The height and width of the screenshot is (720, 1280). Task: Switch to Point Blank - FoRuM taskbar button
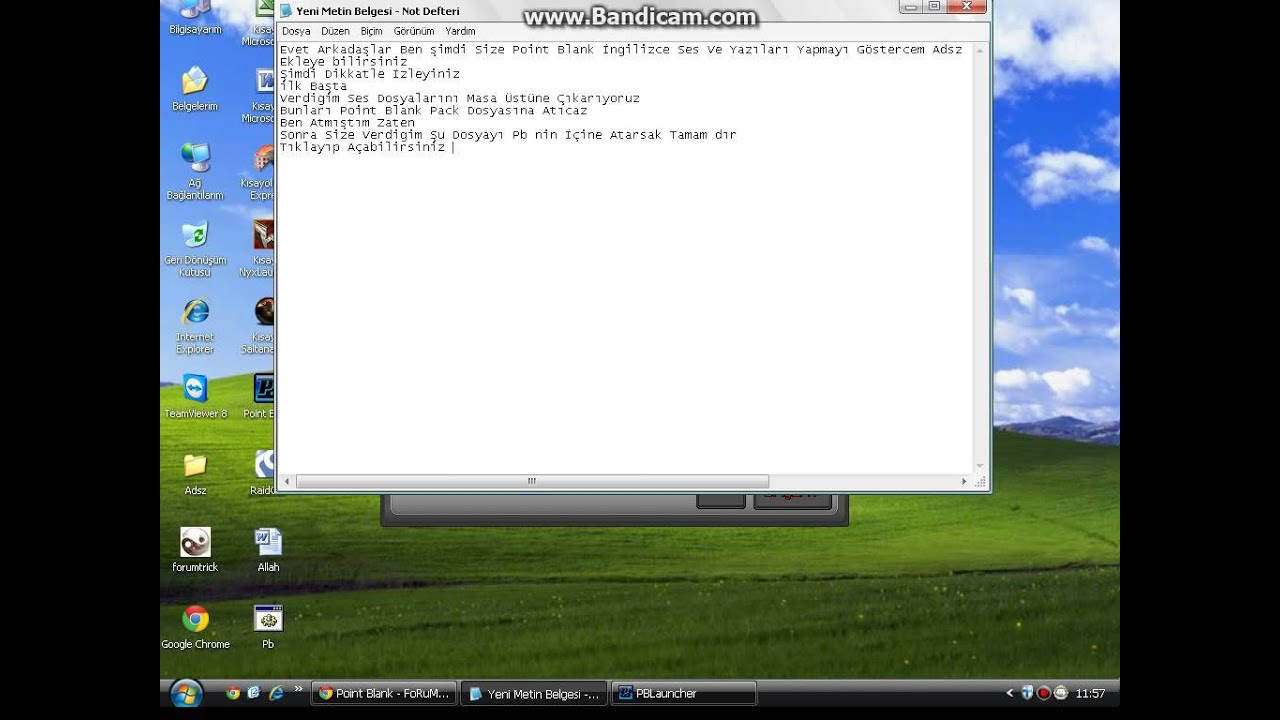point(384,693)
